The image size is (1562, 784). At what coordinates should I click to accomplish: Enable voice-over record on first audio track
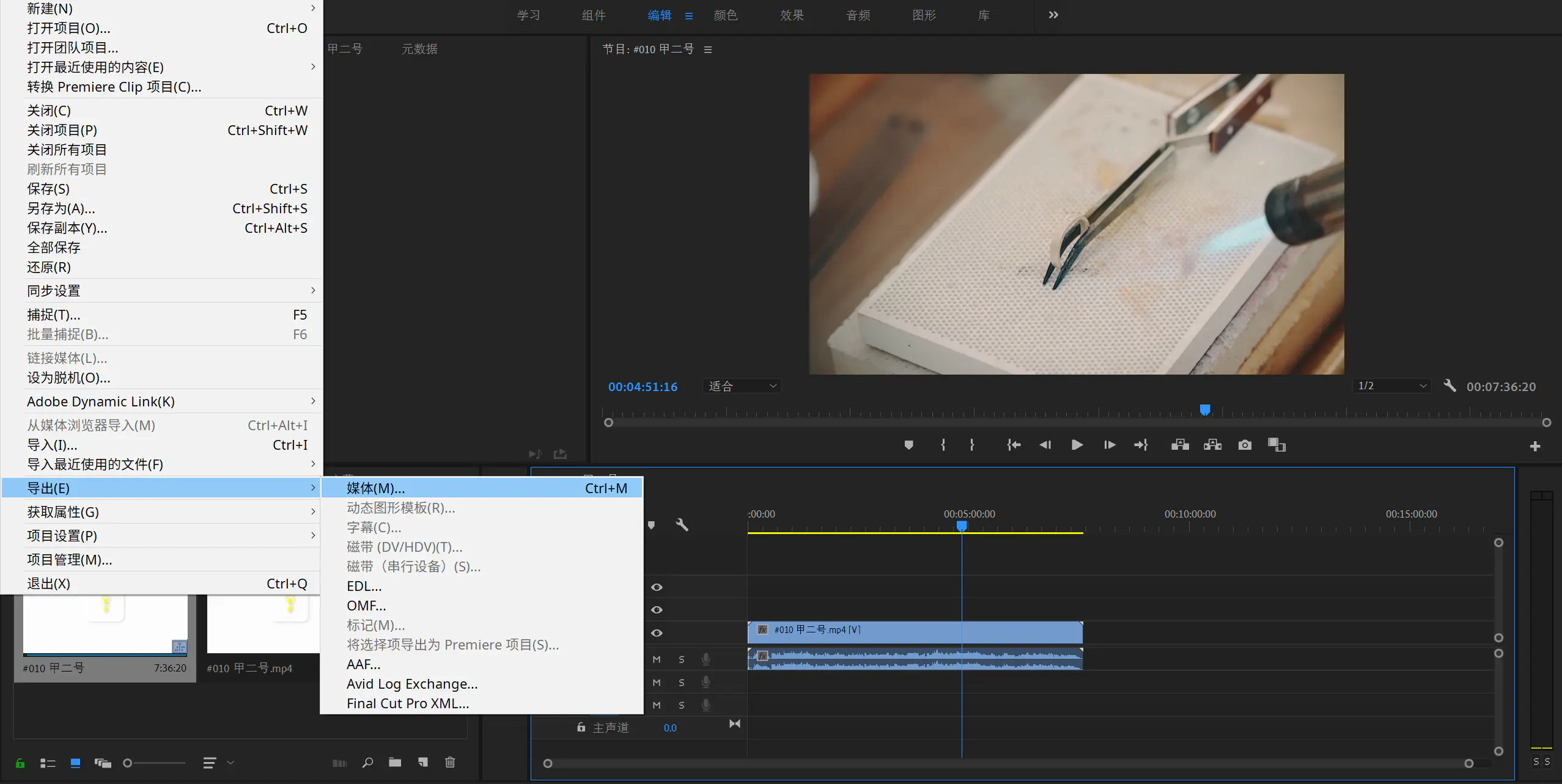[705, 659]
